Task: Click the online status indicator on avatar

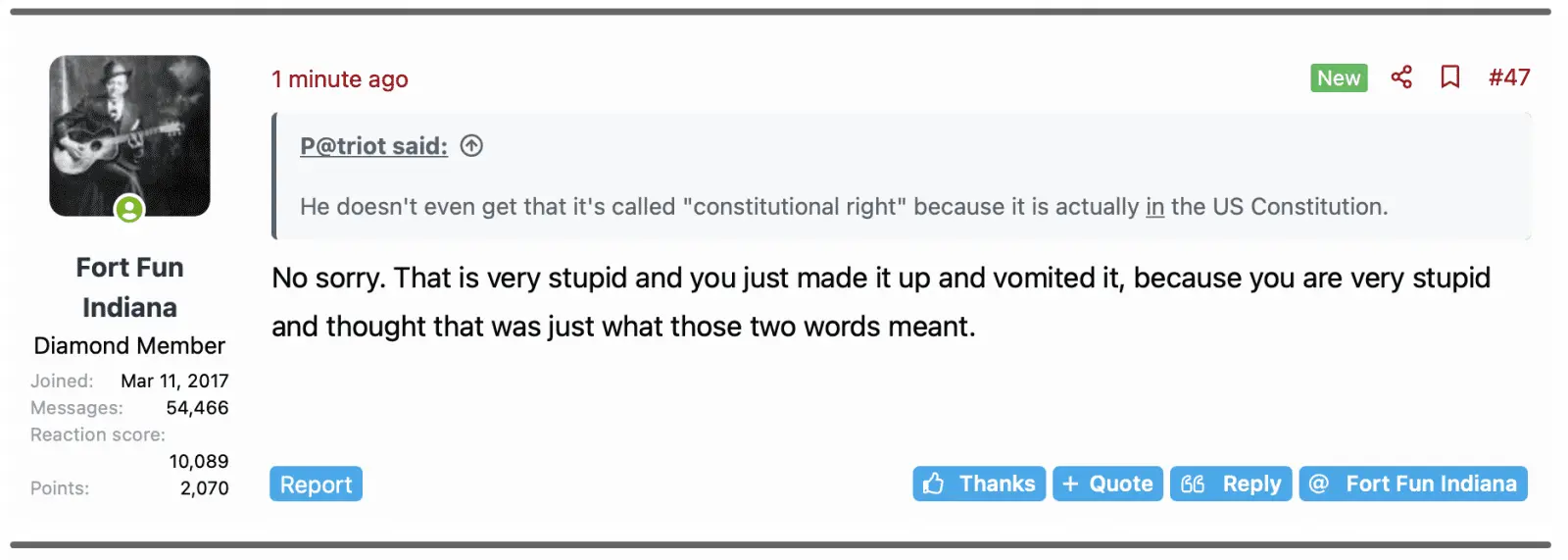Action: [129, 209]
